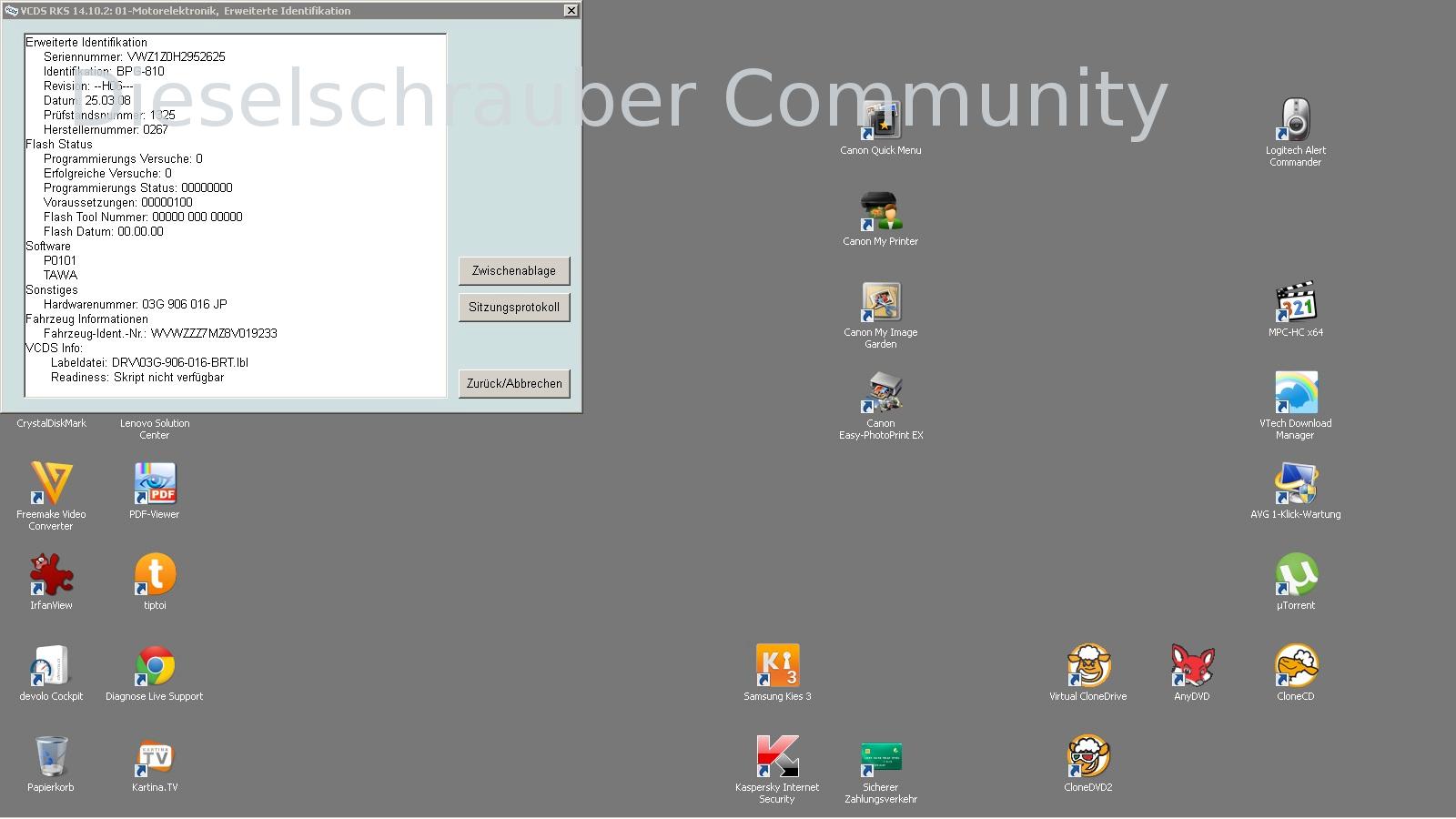Open Diagnose Live Support Chrome icon
Screen dimensions: 1456x819
tap(155, 666)
